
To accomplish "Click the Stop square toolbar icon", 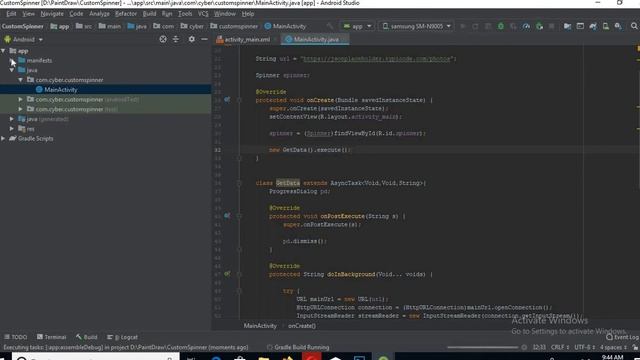I will [x=551, y=26].
